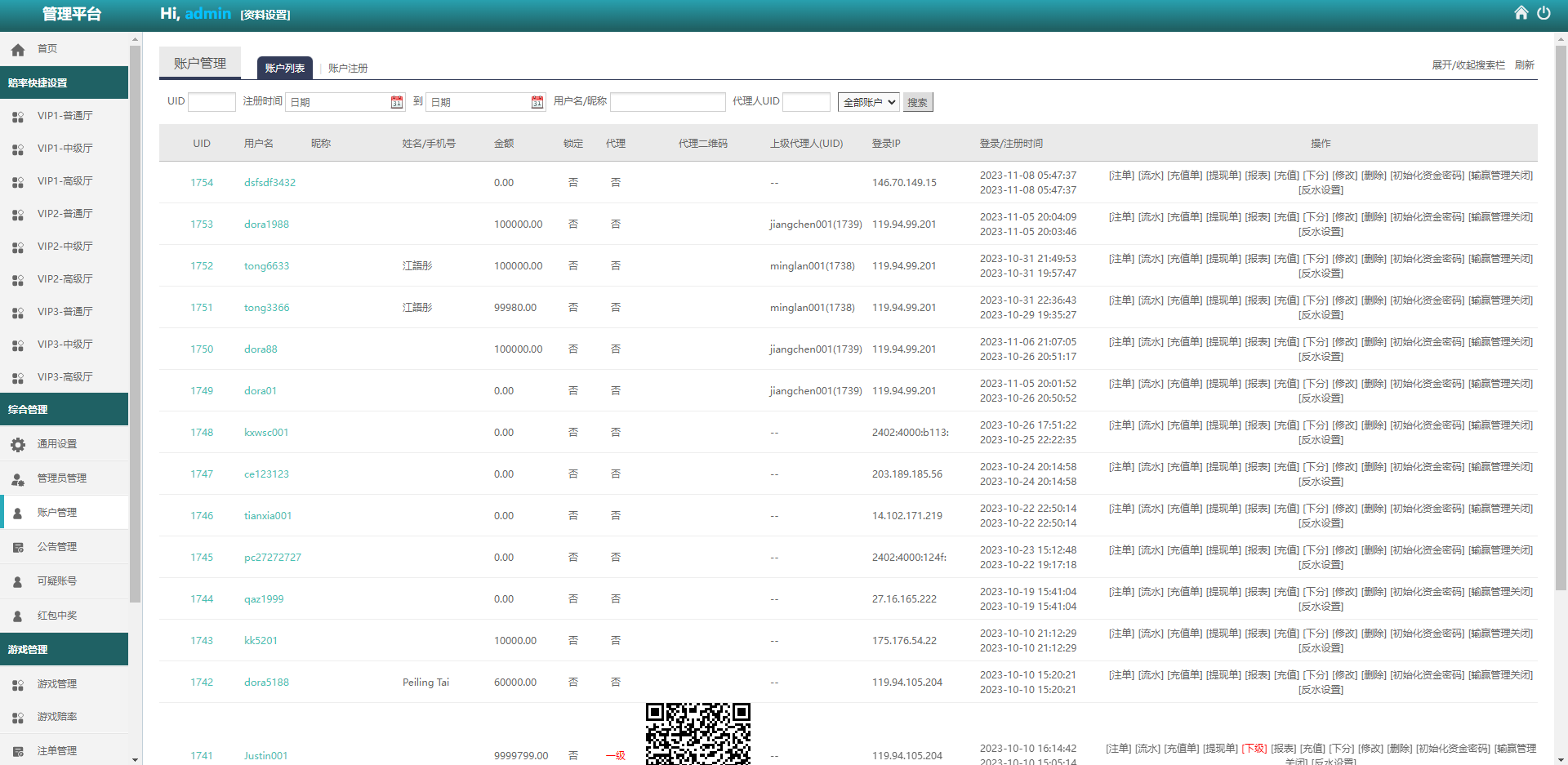Switch to the 账户注册 tab
The width and height of the screenshot is (1568, 765).
(348, 69)
